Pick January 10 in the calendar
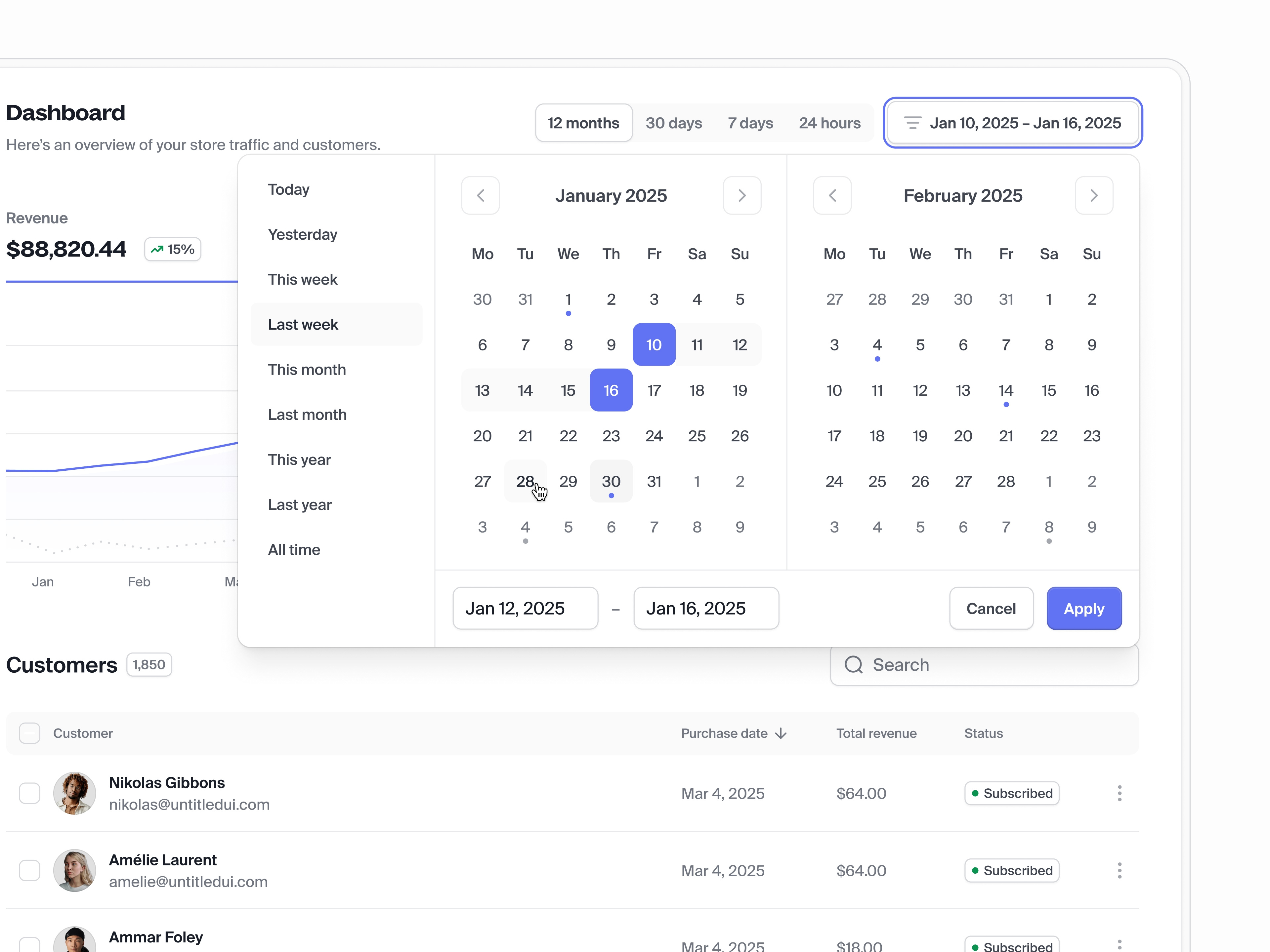Screen dimensions: 1270x952 coord(654,344)
